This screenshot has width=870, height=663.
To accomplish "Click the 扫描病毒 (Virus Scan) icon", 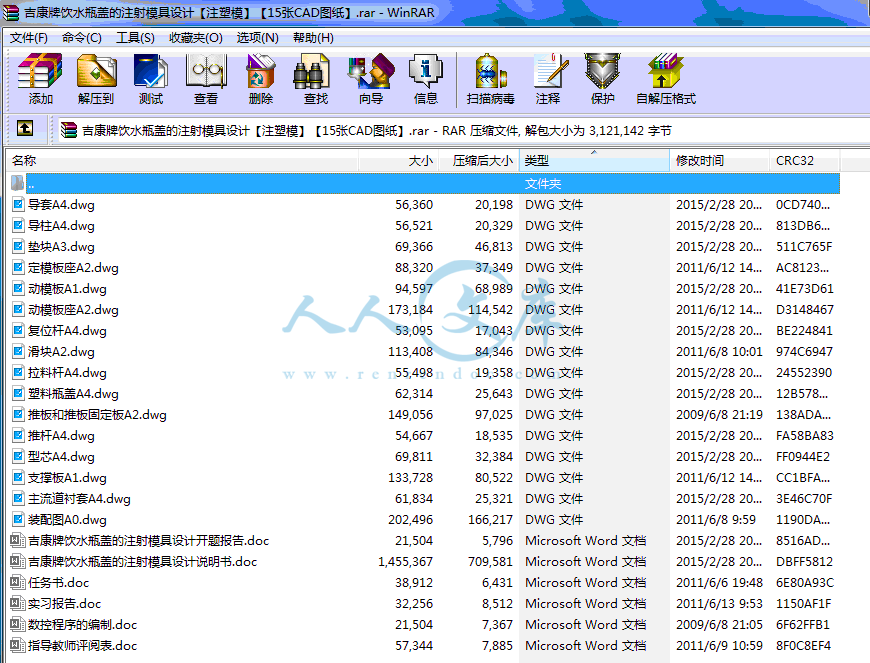I will click(490, 72).
